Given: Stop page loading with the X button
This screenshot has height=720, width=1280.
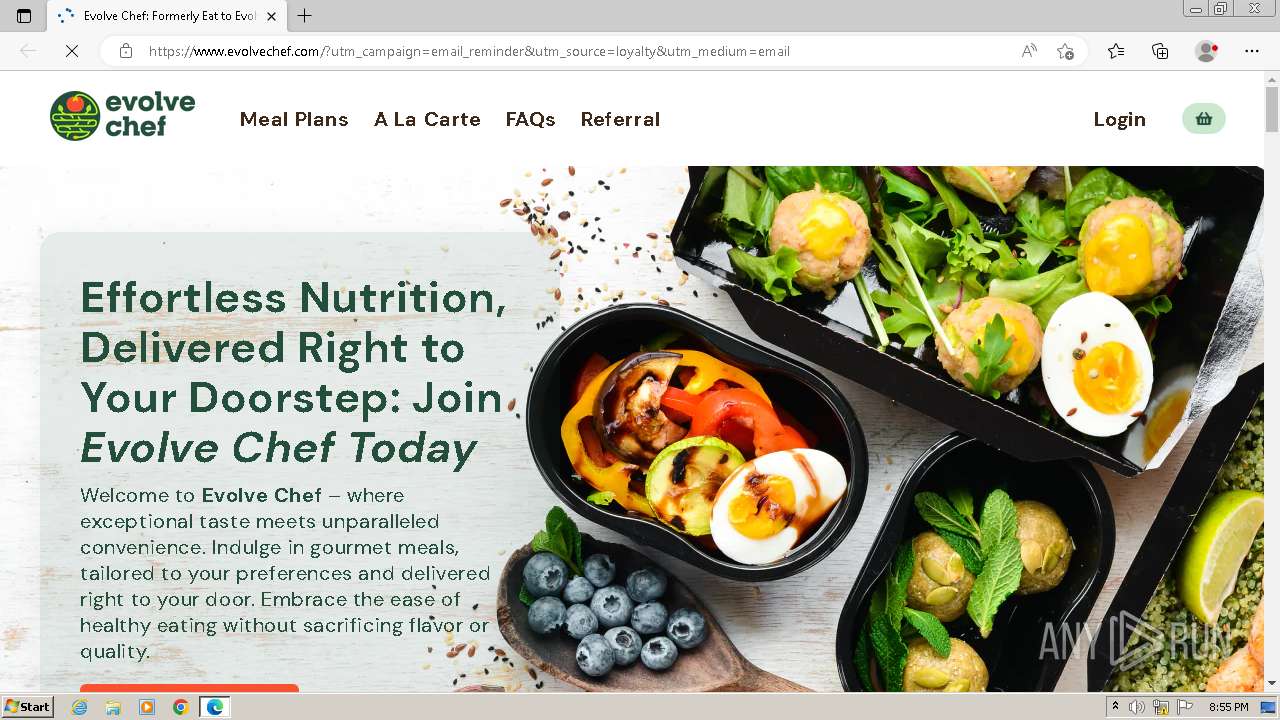Looking at the screenshot, I should (x=72, y=51).
